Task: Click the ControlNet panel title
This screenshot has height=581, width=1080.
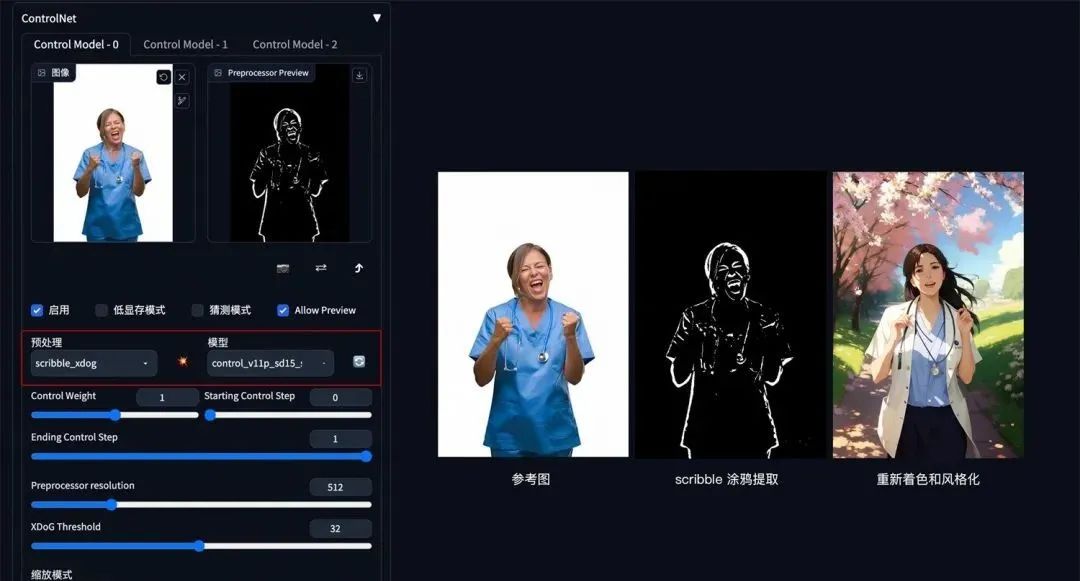Action: (x=49, y=19)
